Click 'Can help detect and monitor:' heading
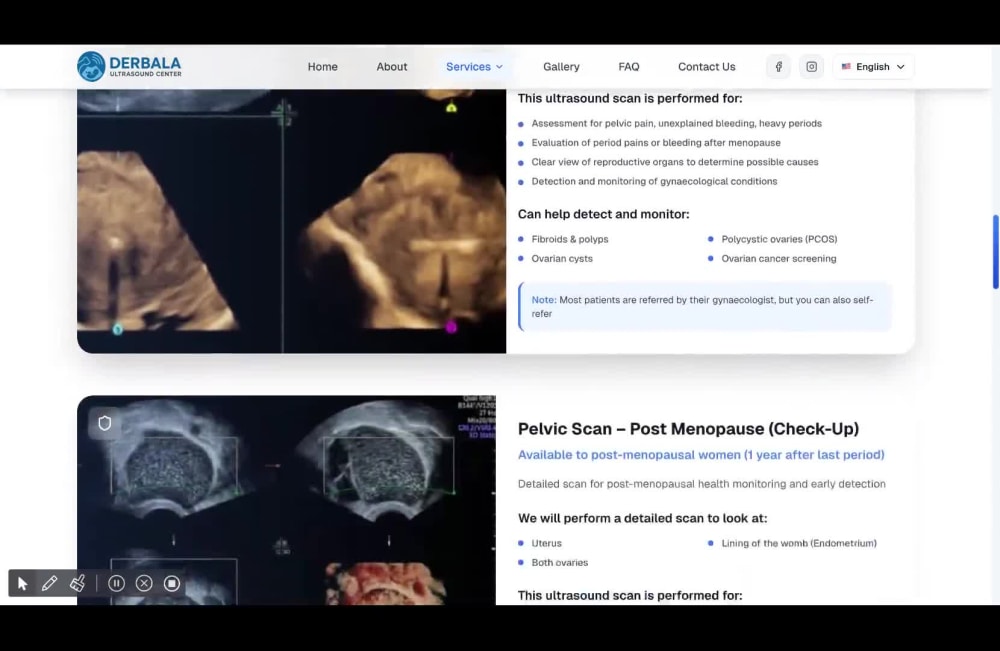 pos(603,214)
